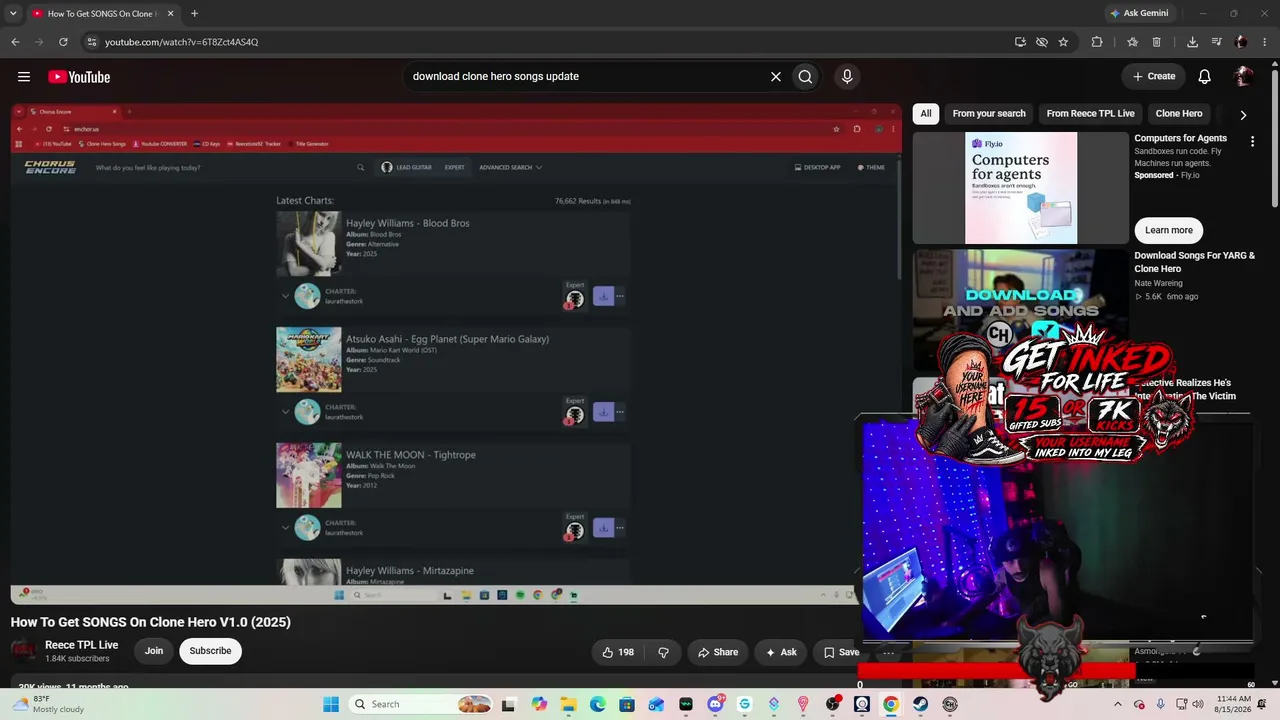Click the video title text
The height and width of the screenshot is (720, 1280).
tap(151, 622)
